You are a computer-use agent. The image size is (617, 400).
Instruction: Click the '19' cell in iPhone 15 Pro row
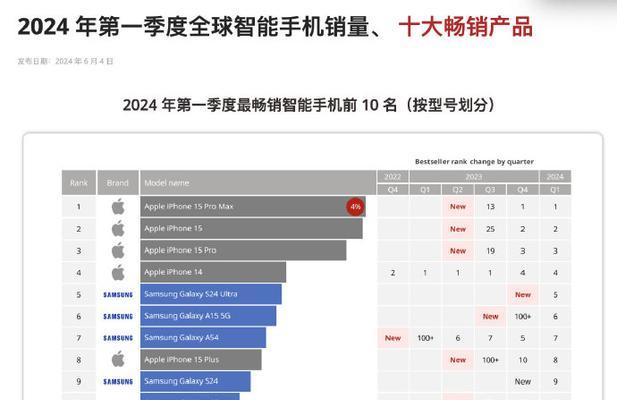[x=490, y=251]
